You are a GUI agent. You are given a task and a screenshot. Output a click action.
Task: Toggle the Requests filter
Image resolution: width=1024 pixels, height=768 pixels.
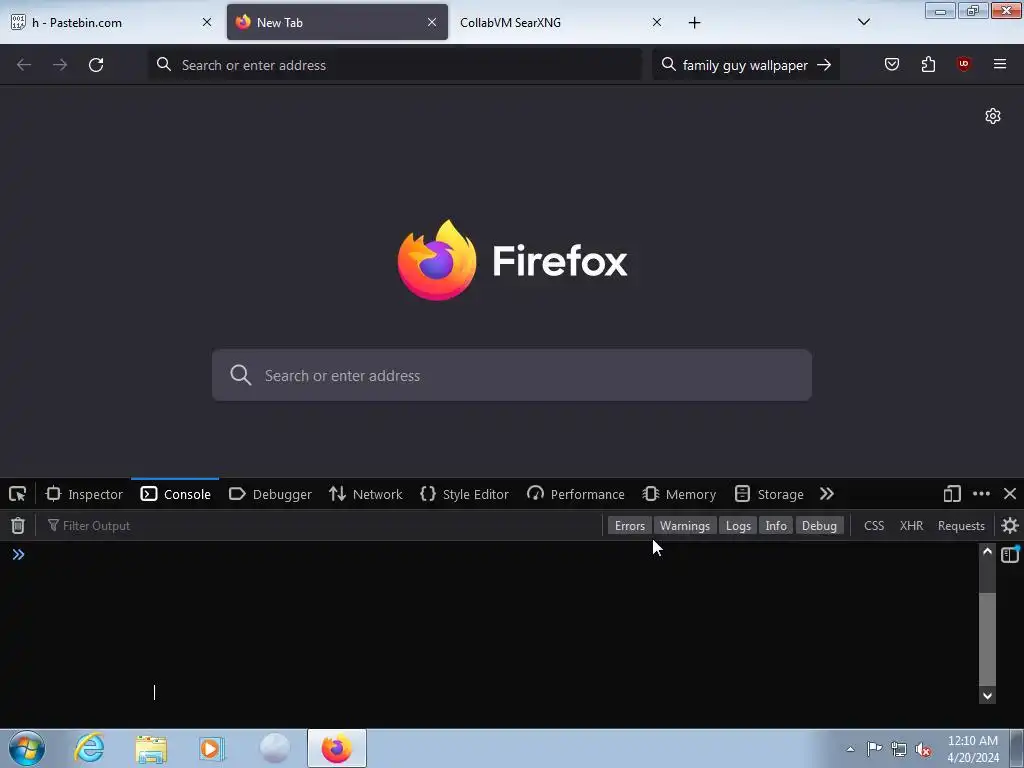pyautogui.click(x=961, y=526)
